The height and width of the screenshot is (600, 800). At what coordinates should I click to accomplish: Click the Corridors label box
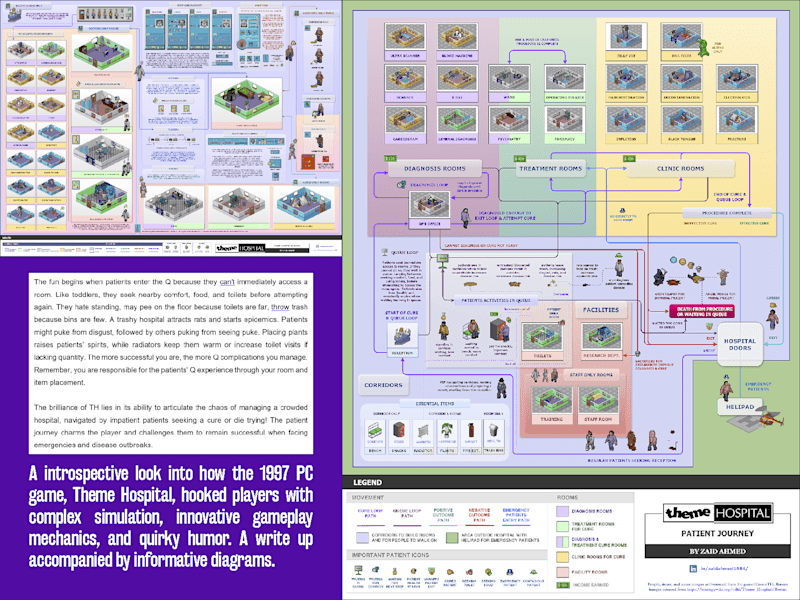(383, 385)
